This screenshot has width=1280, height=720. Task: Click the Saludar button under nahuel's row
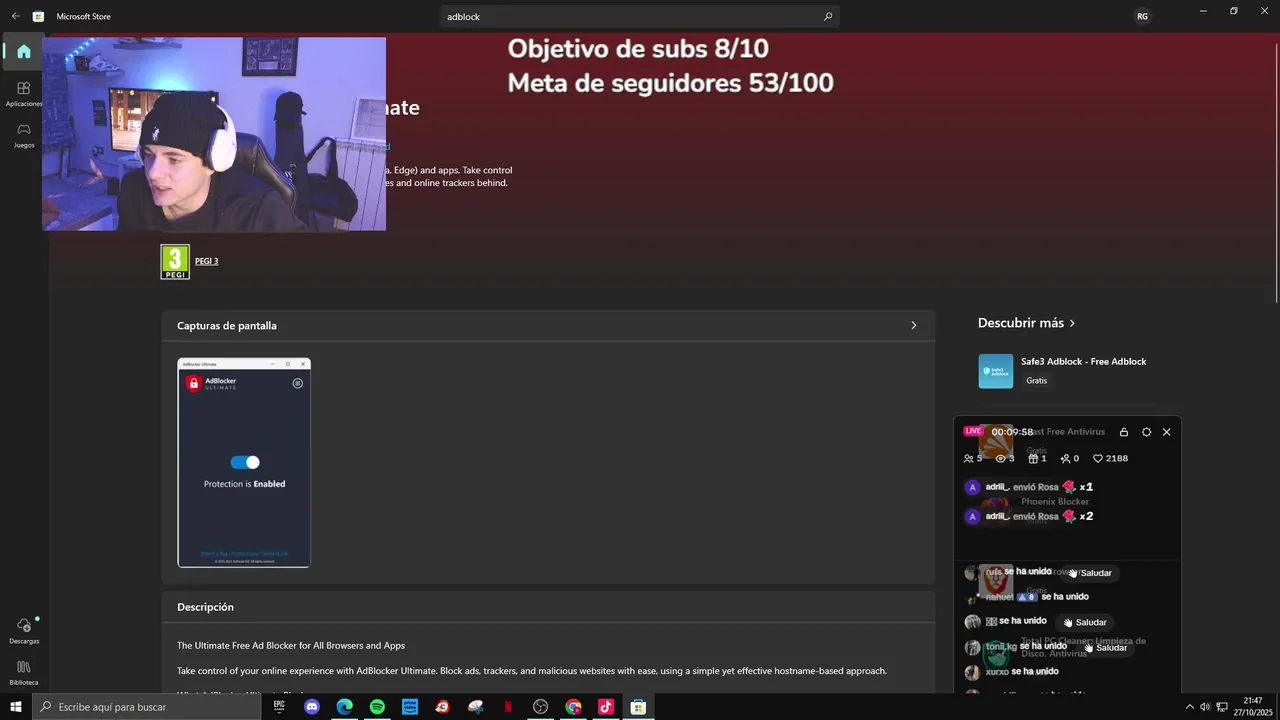(x=1084, y=622)
